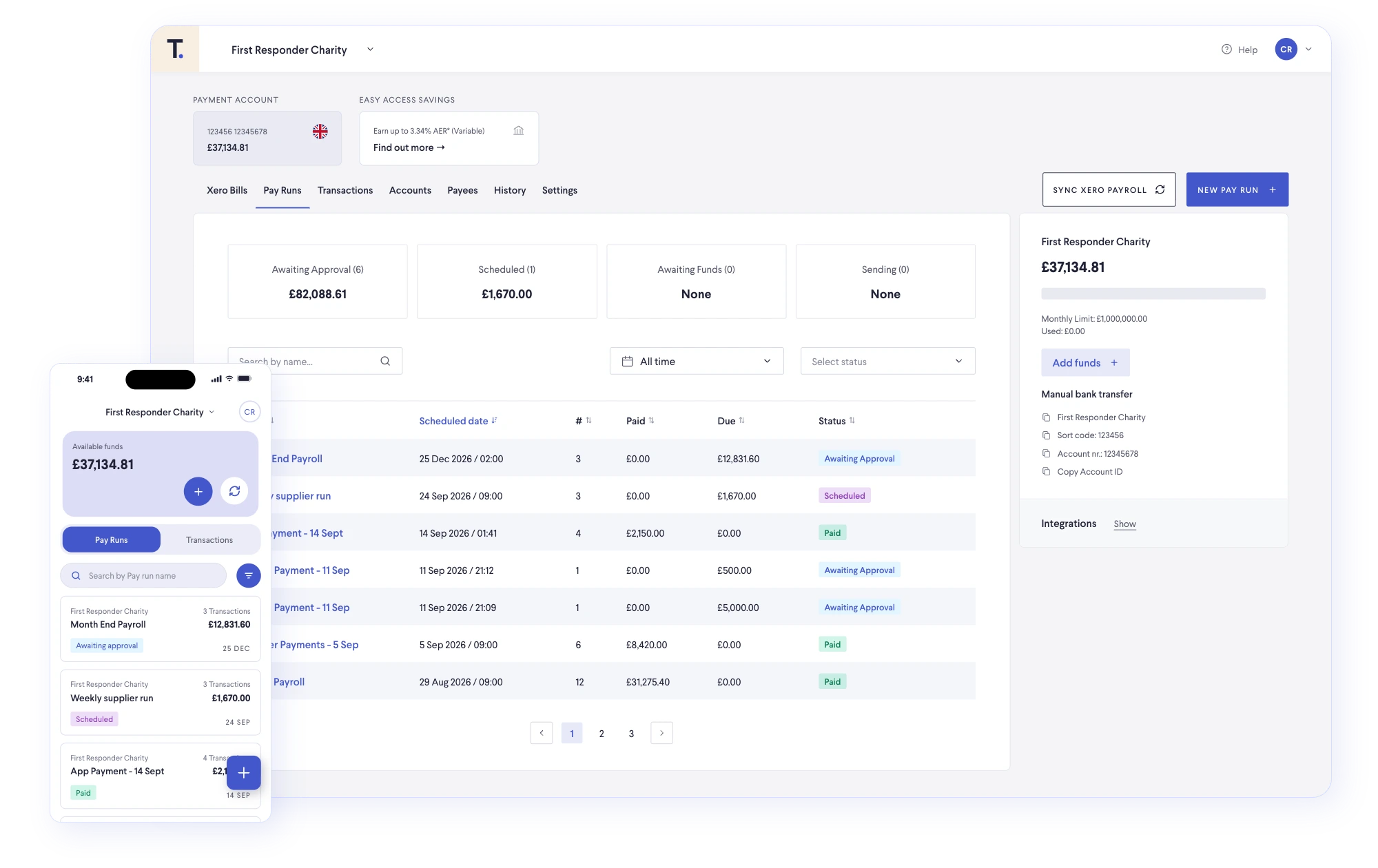Click New Pay Run button

tap(1237, 189)
